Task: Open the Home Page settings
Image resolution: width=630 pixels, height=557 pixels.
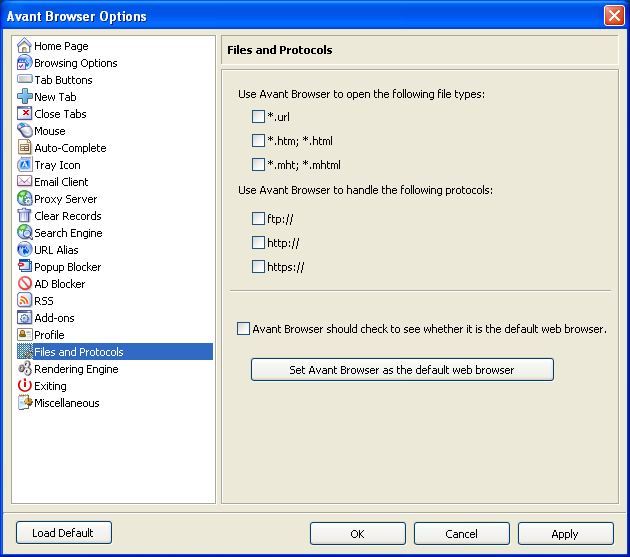Action: click(61, 46)
